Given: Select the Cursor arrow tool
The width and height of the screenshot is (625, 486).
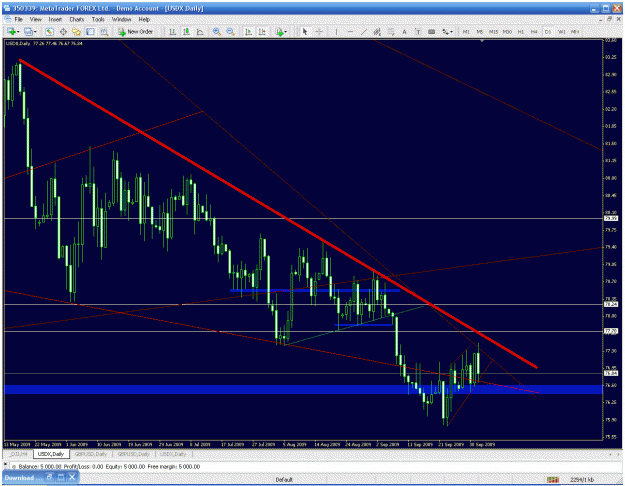Looking at the screenshot, I should click(x=305, y=31).
